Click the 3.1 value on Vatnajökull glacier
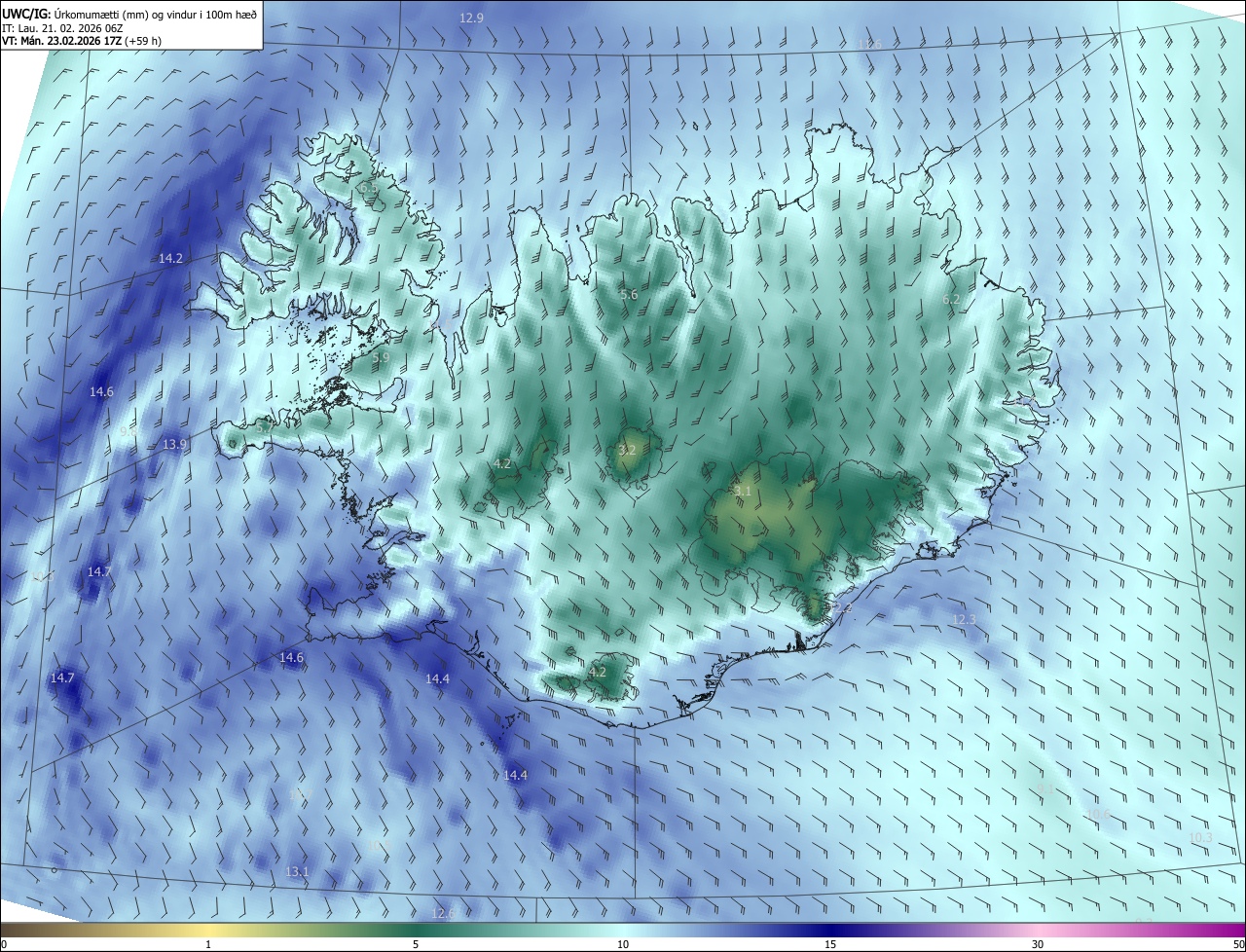 tap(743, 491)
